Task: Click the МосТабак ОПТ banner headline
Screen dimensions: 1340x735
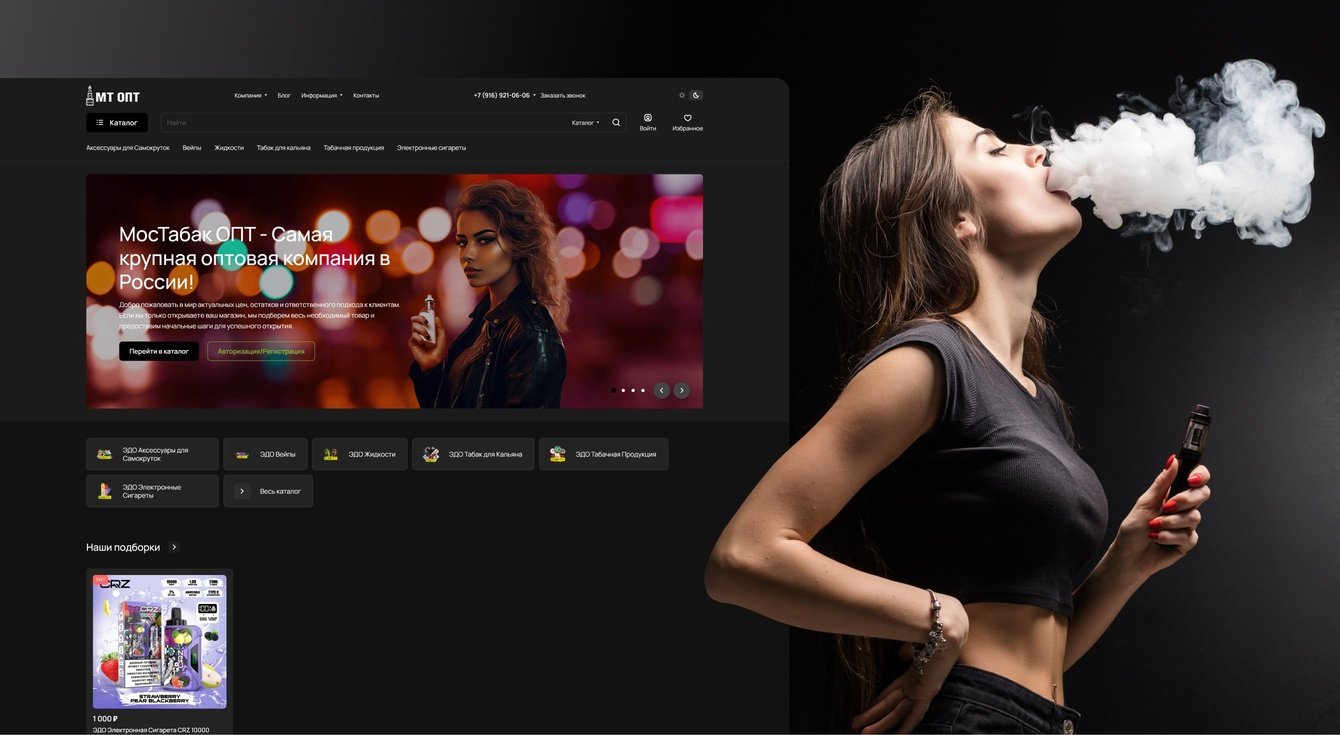Action: (254, 258)
